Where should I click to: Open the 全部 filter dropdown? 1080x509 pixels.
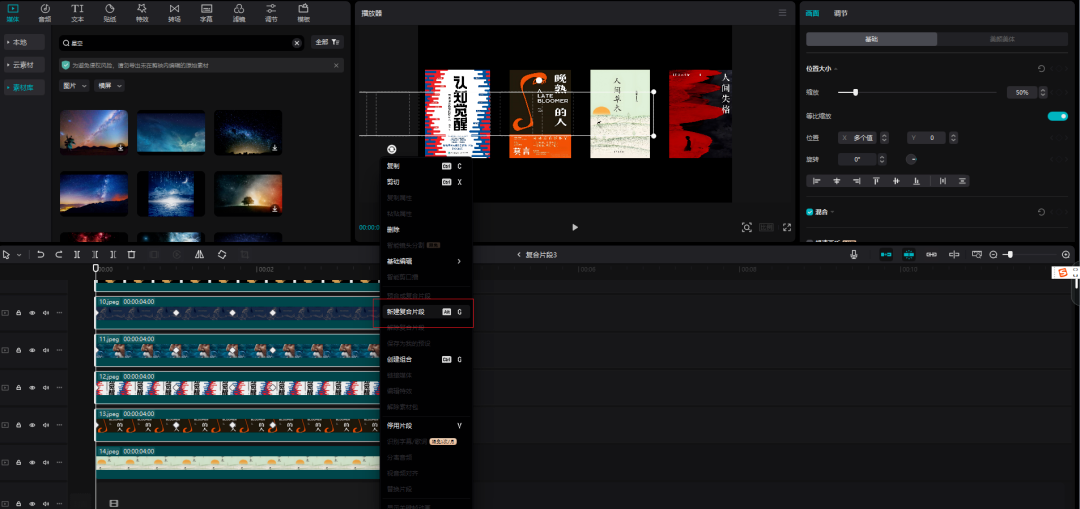(327, 42)
